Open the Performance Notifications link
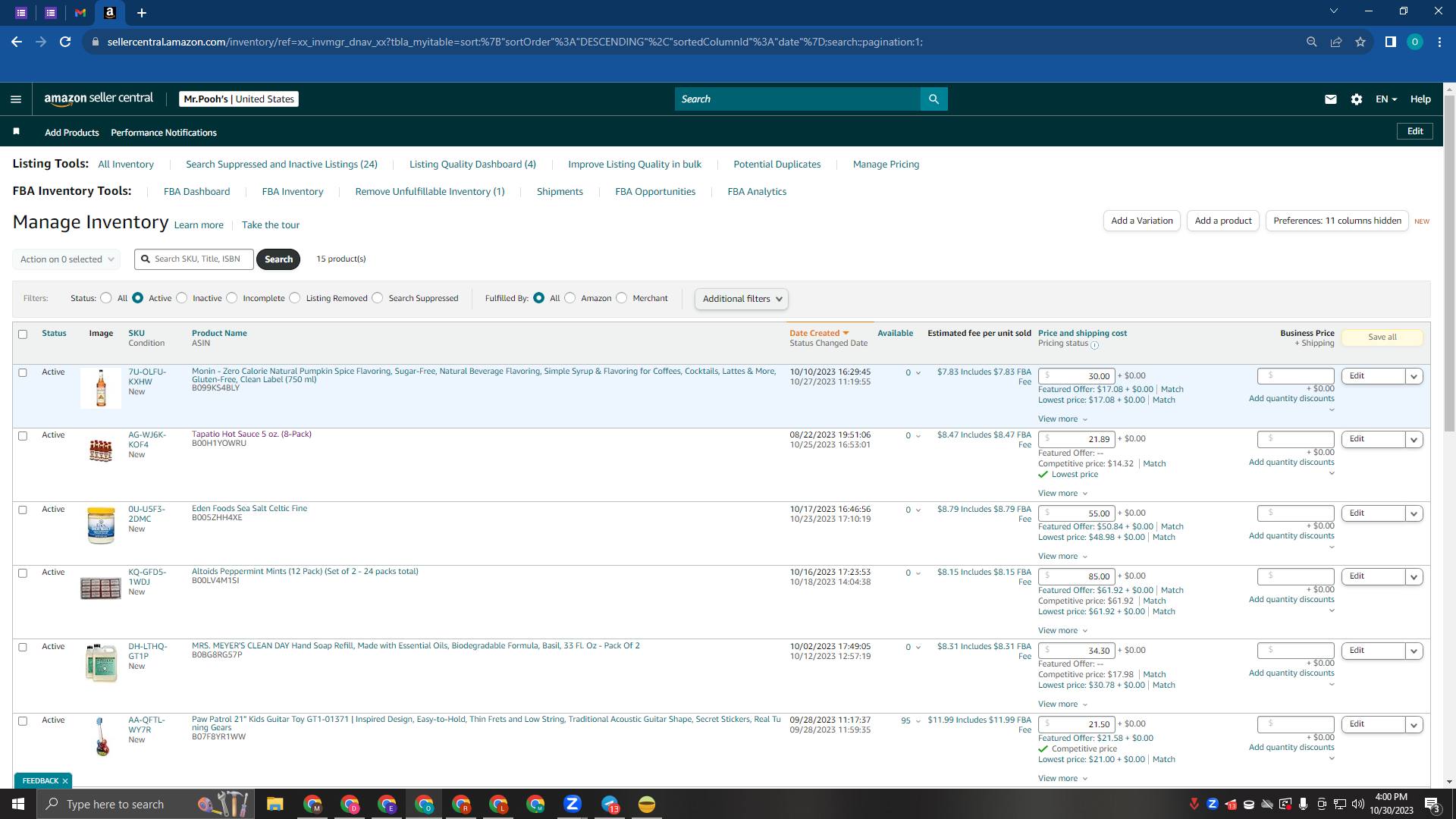This screenshot has height=819, width=1456. coord(164,133)
